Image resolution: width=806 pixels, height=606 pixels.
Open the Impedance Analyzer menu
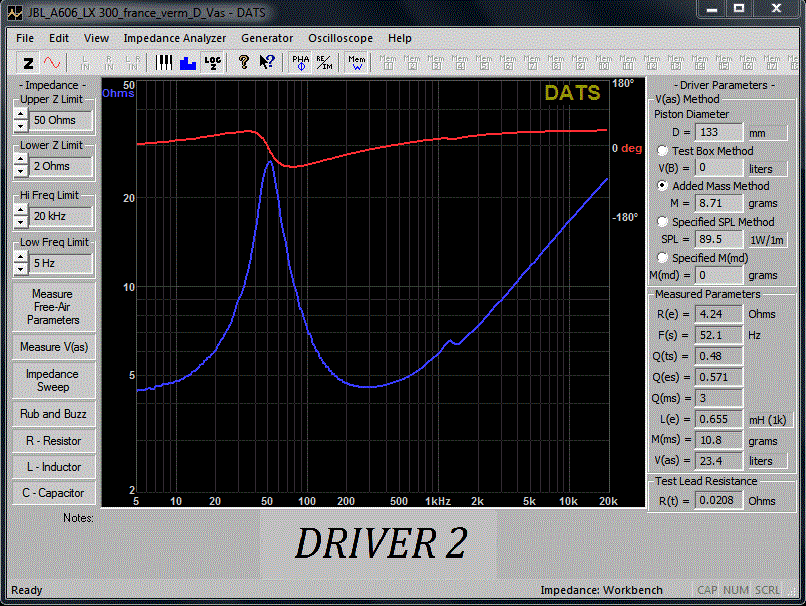coord(174,38)
